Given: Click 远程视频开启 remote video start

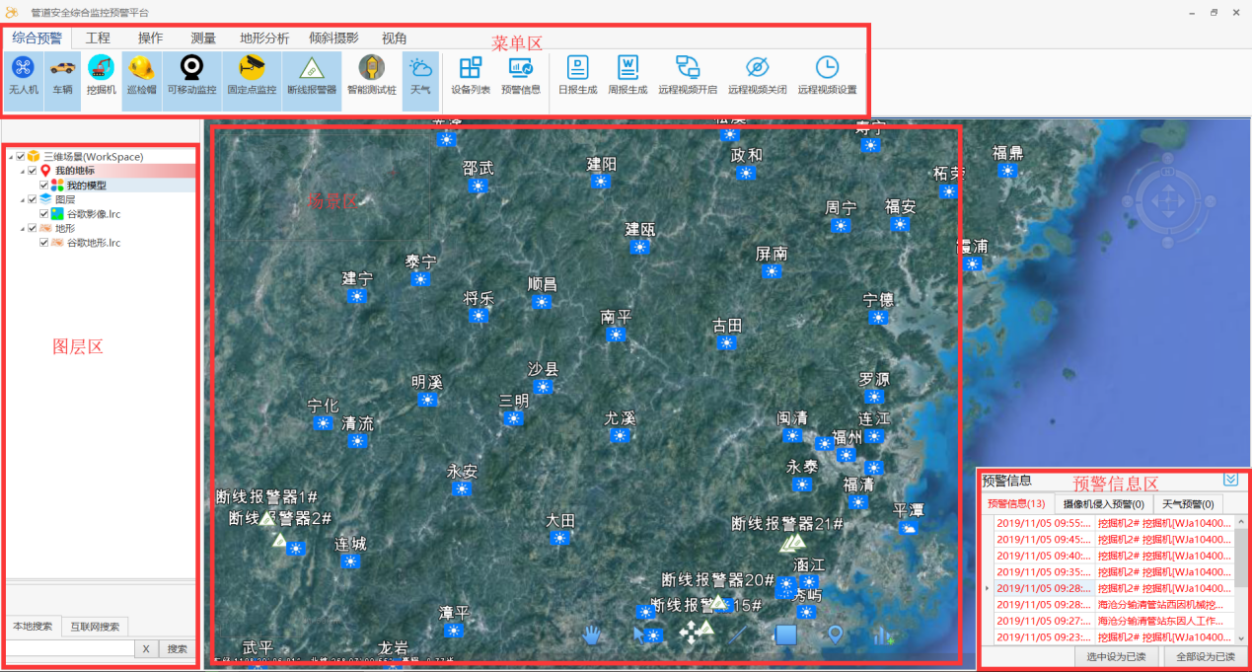Looking at the screenshot, I should coord(687,69).
